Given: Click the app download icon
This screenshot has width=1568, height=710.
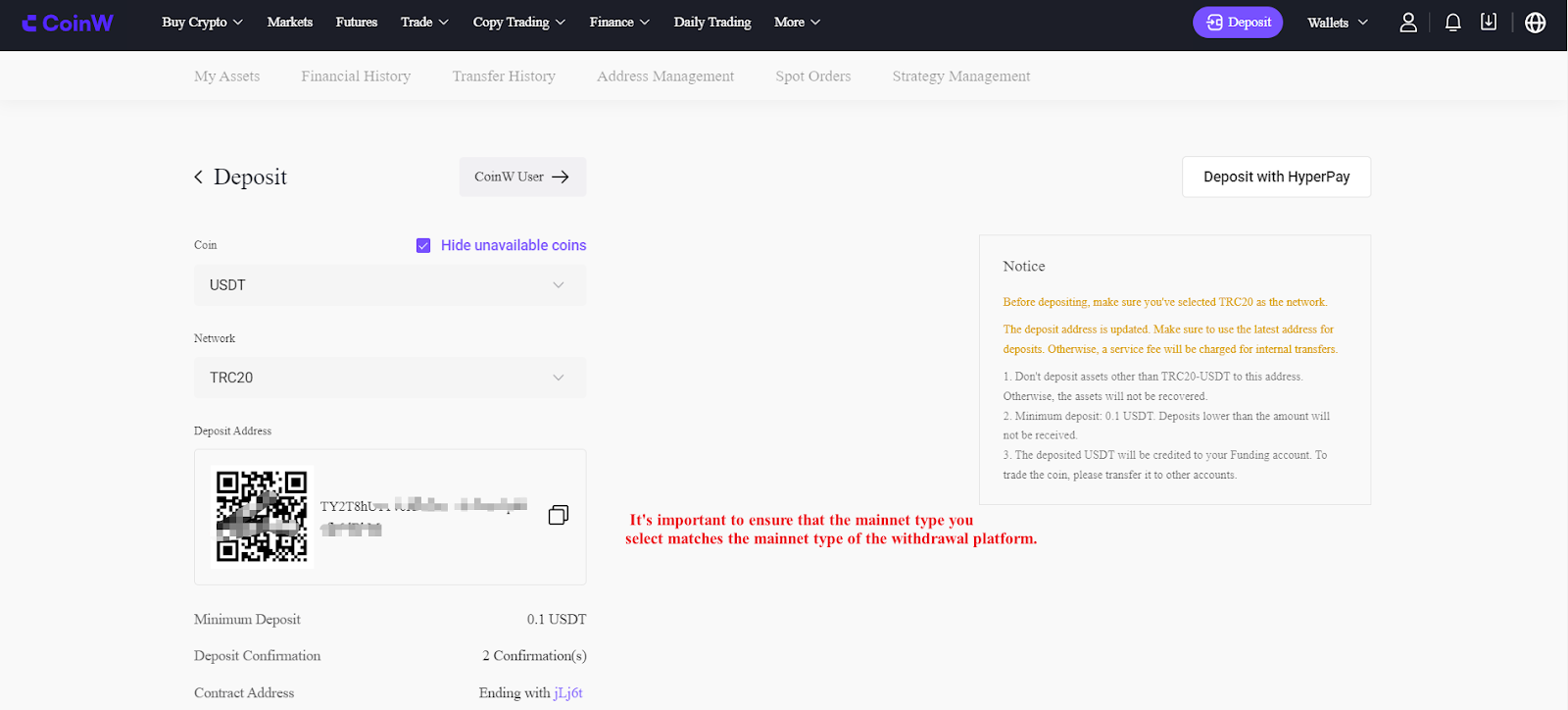Looking at the screenshot, I should tap(1489, 22).
